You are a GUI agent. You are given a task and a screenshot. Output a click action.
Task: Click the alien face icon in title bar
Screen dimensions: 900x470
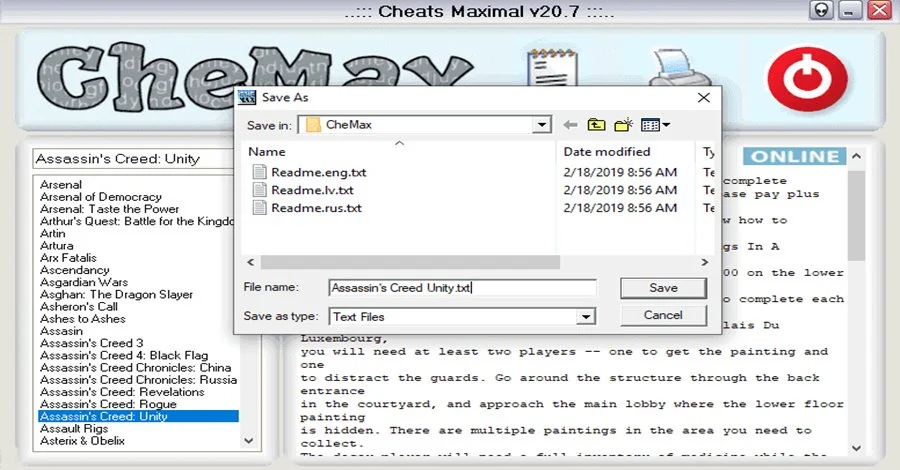(821, 10)
